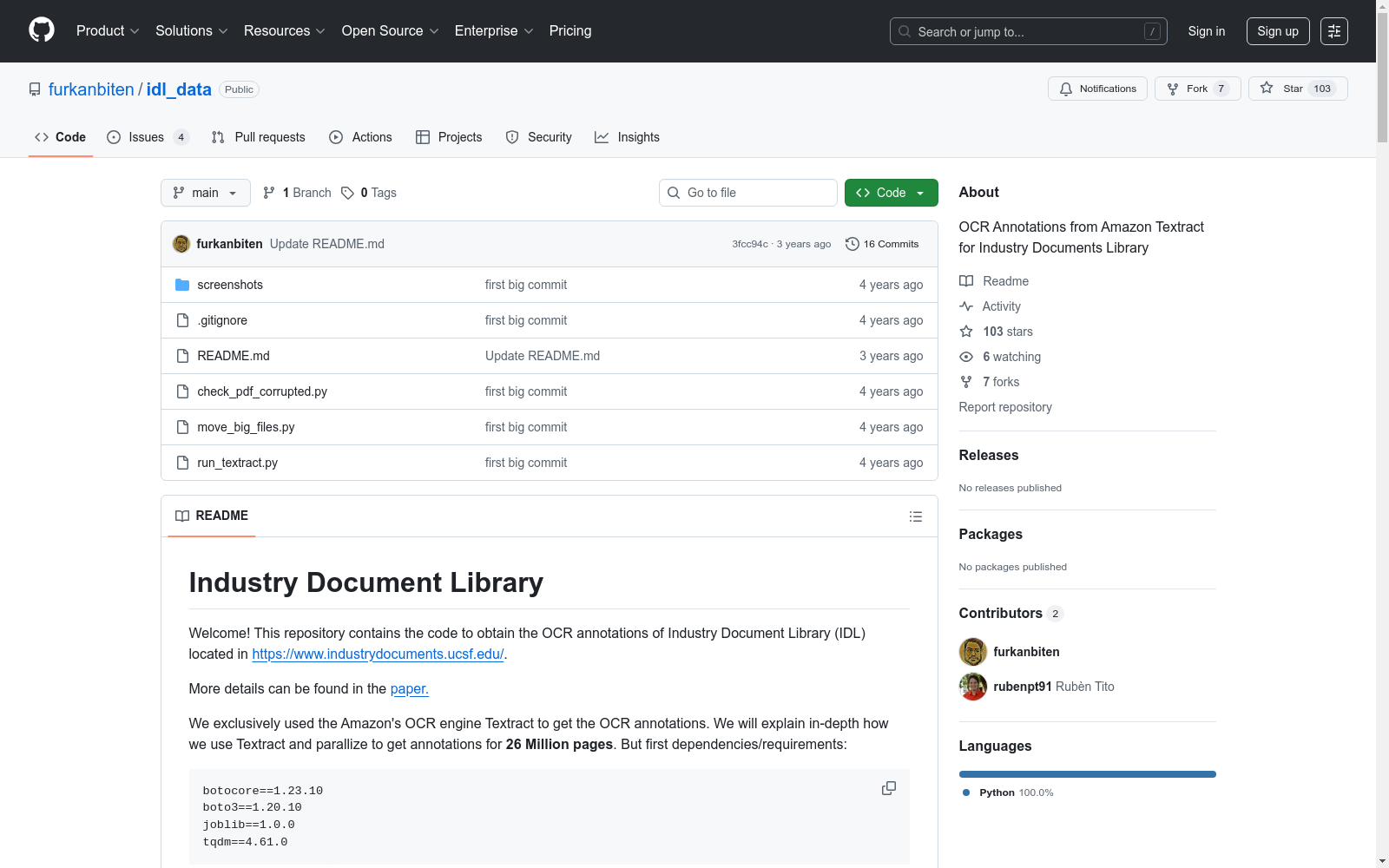Open furkanbiten's contributor avatar
This screenshot has width=1389, height=868.
tap(973, 652)
